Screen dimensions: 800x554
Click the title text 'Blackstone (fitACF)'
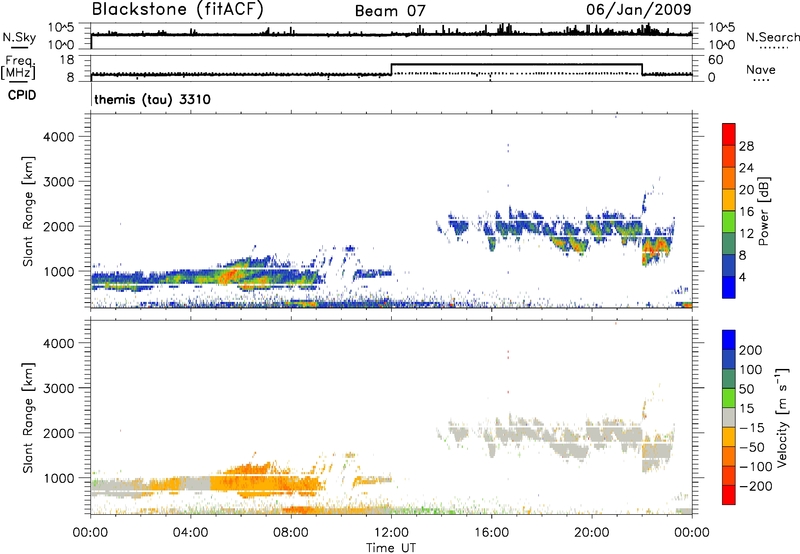(x=178, y=10)
